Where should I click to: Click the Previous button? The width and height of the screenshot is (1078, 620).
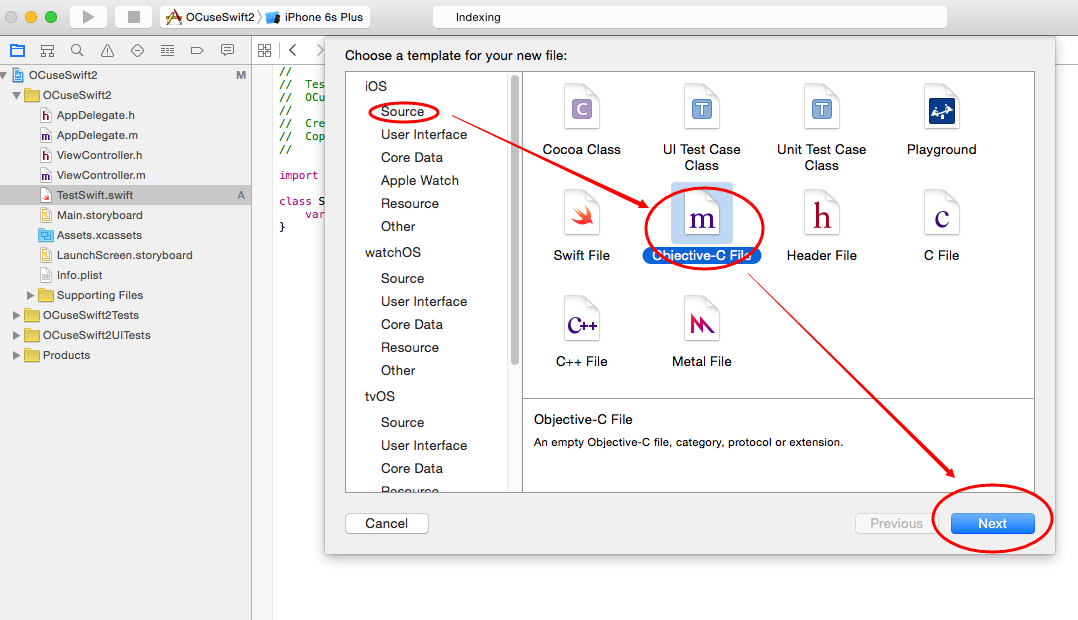click(x=896, y=523)
